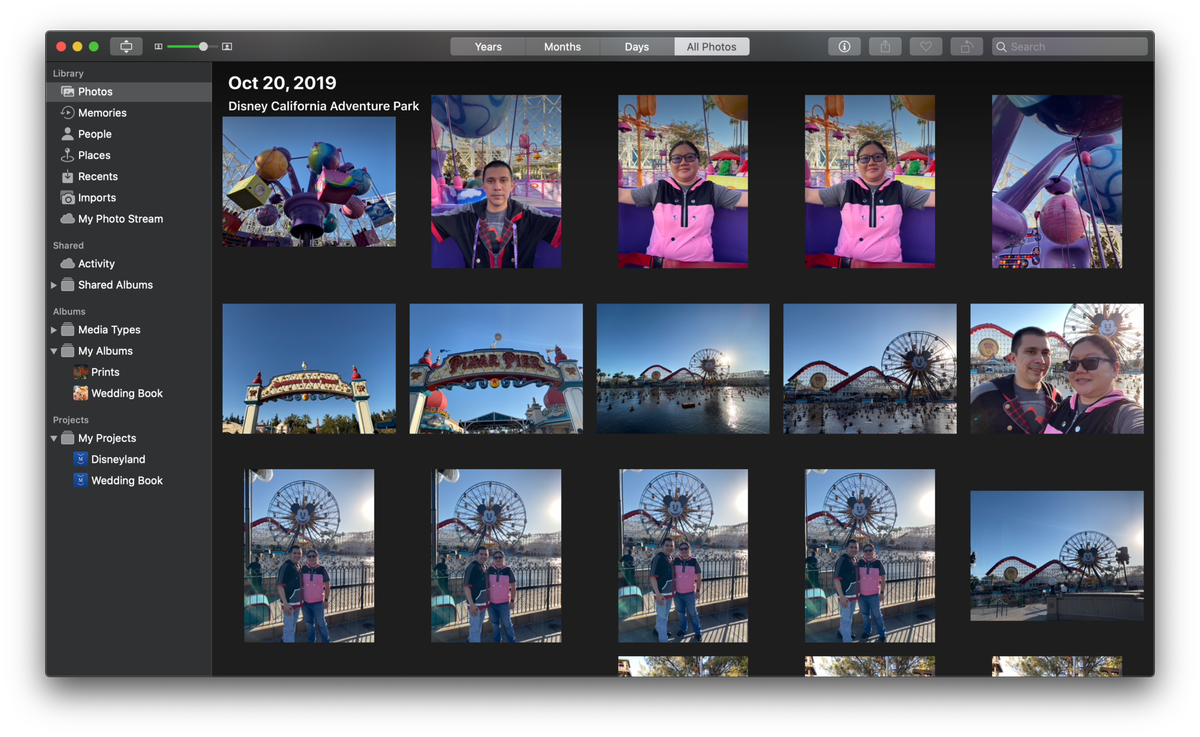Open the Imports sidebar label

(x=97, y=198)
